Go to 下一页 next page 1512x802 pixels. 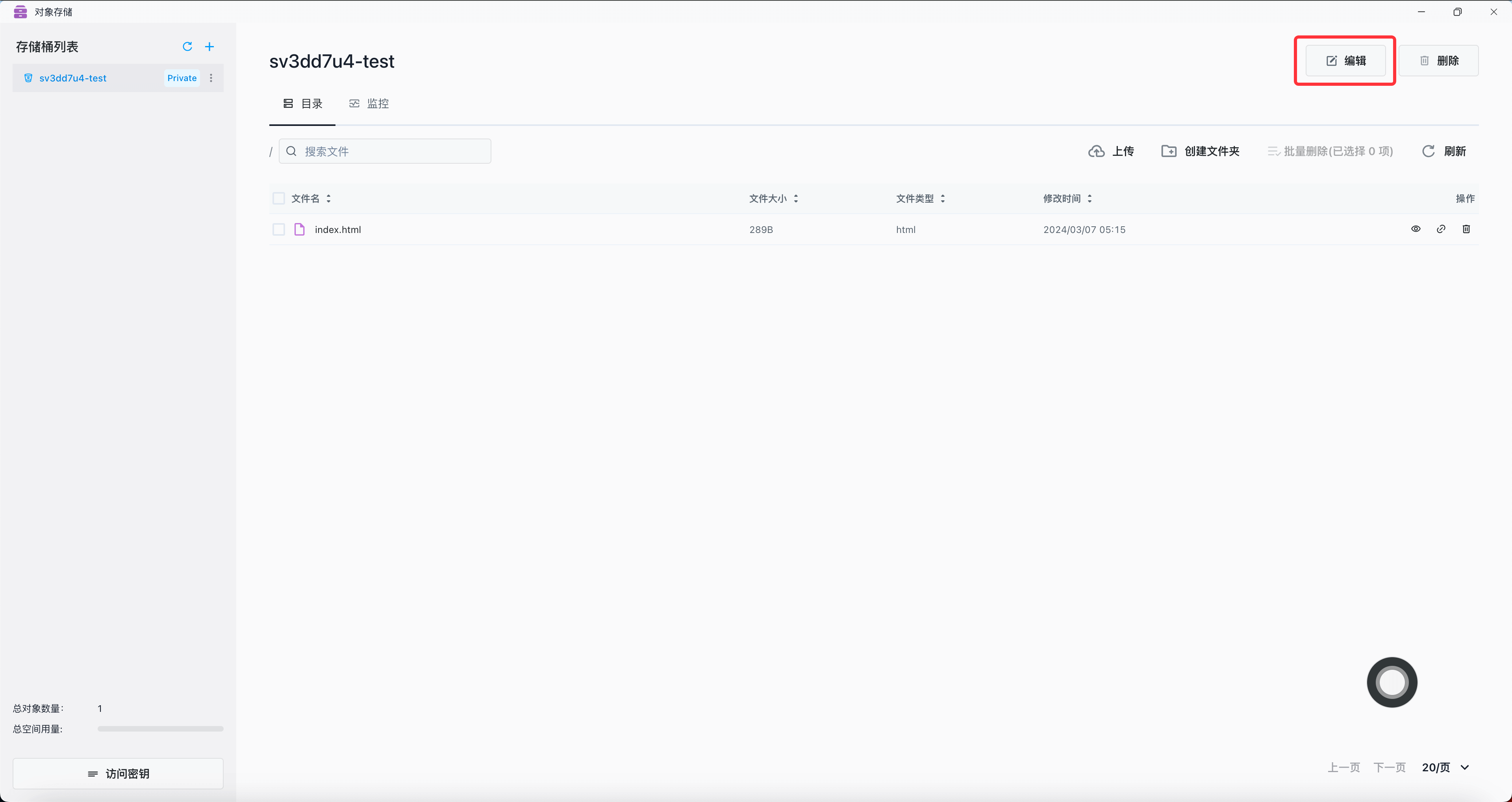(x=1389, y=767)
